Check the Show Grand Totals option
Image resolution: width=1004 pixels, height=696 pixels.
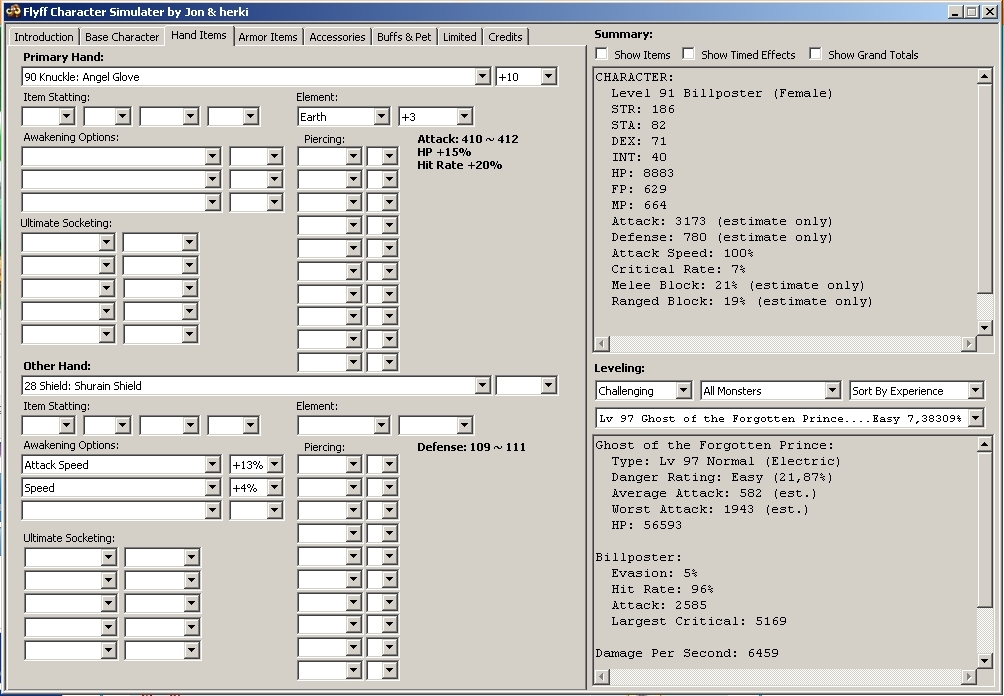click(x=815, y=54)
